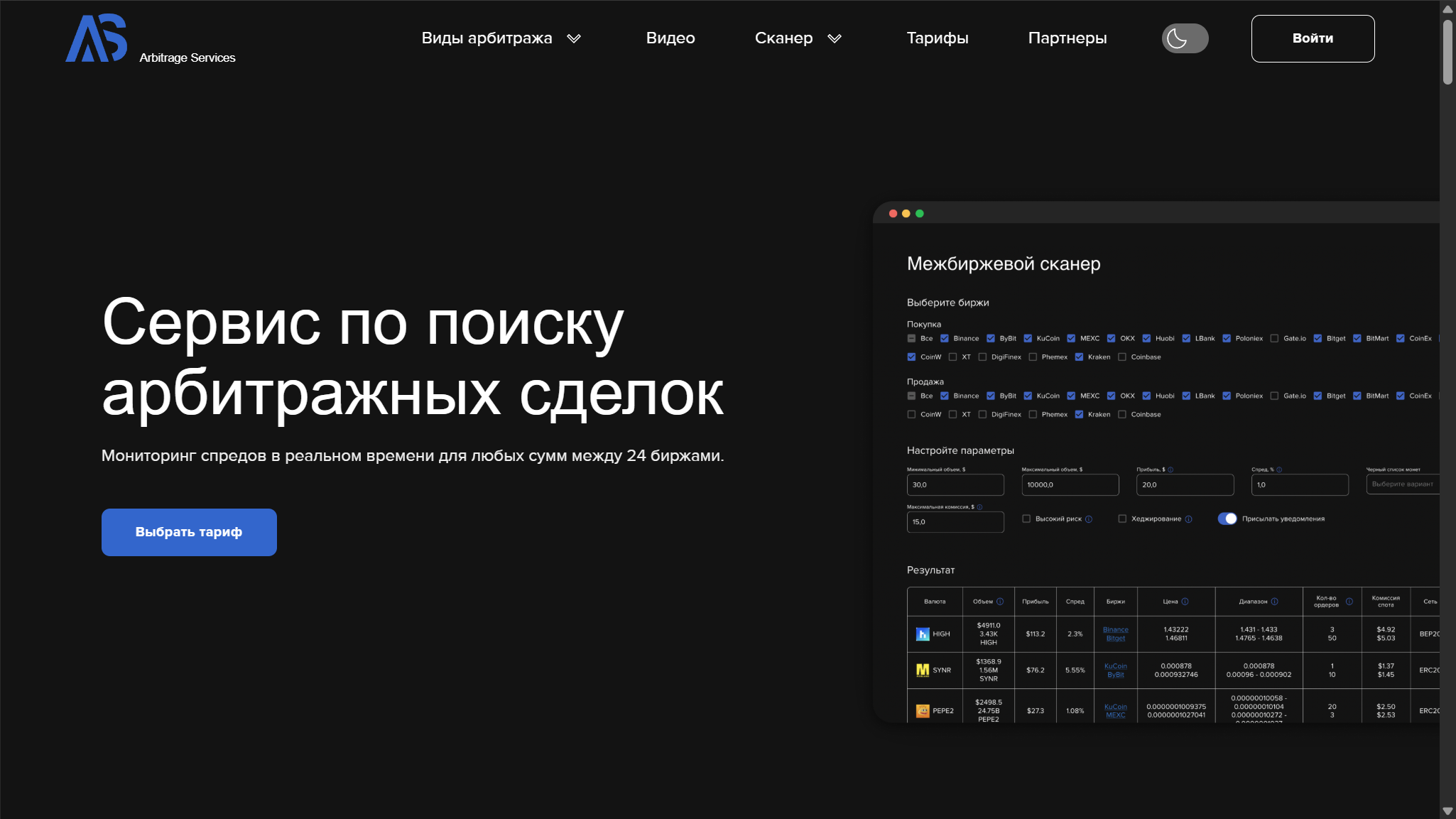Click the Межбиржевой сканер heading
1456x819 pixels.
[x=1004, y=264]
